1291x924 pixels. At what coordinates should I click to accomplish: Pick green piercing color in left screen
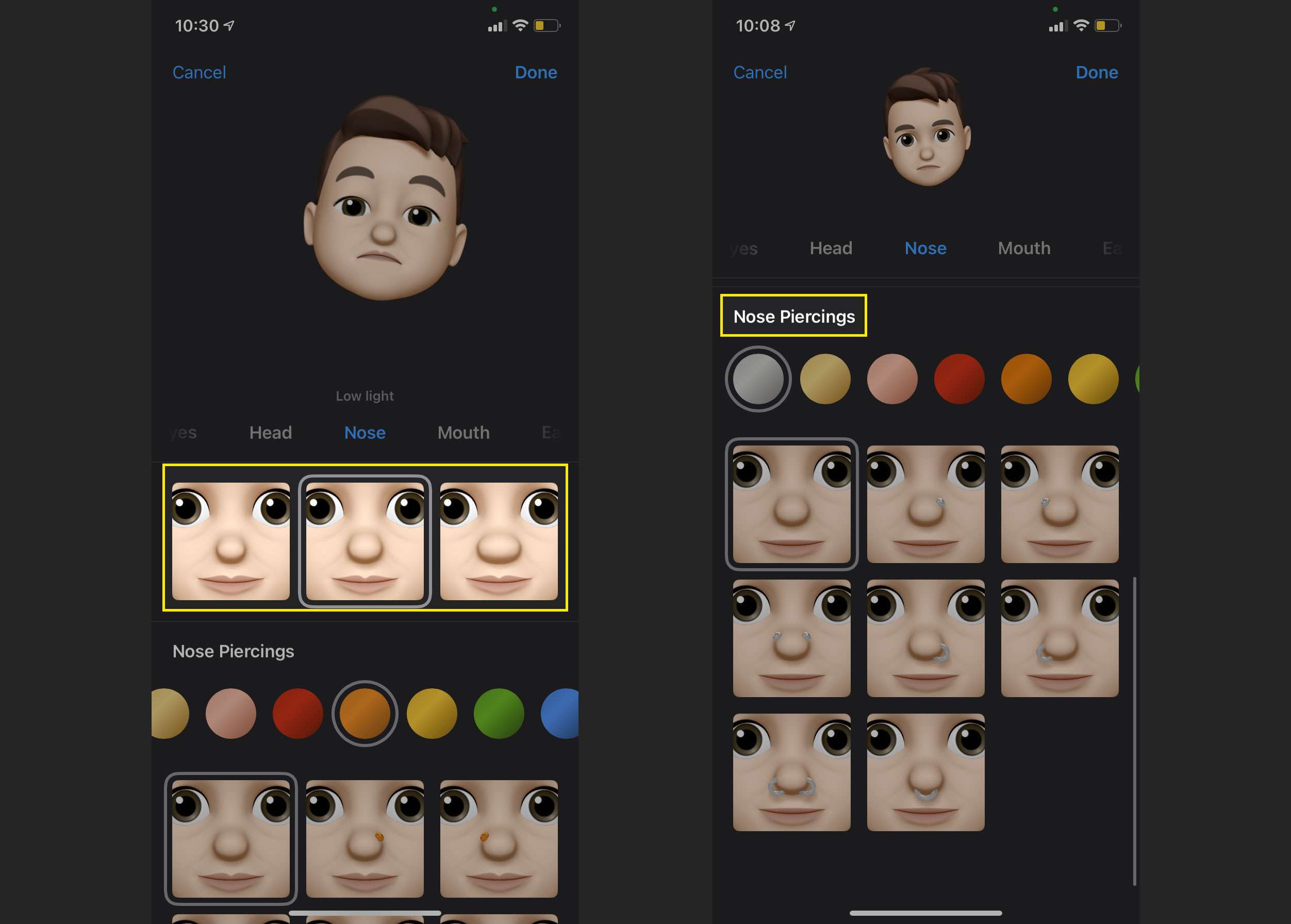coord(499,714)
